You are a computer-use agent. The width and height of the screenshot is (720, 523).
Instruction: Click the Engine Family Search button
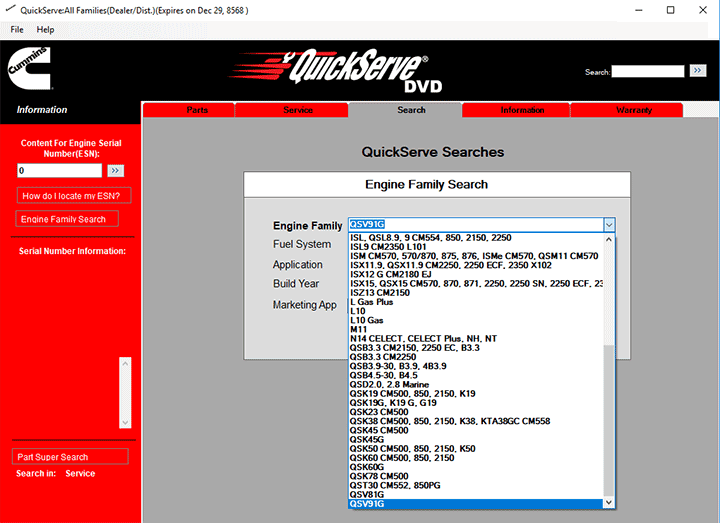click(67, 219)
